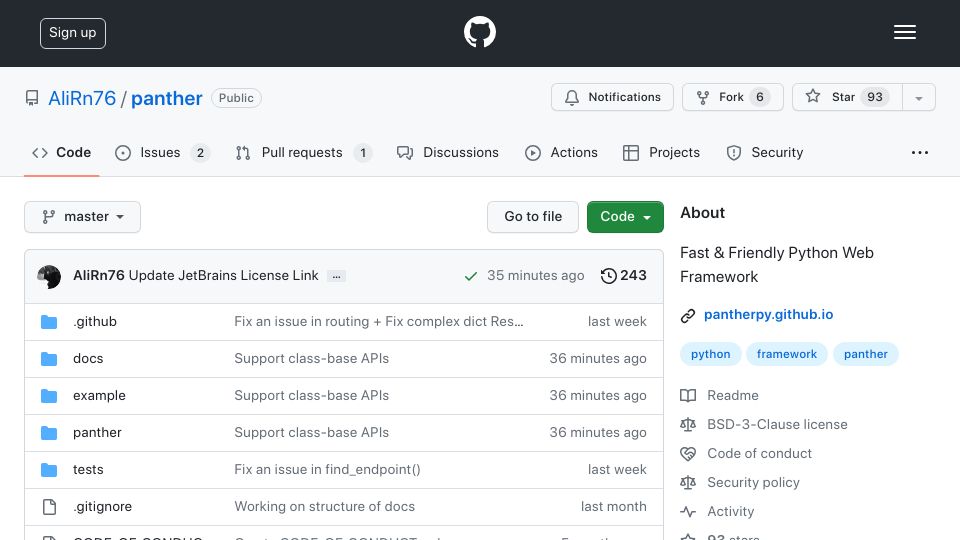Open the AliRn76 owner link

pos(82,99)
